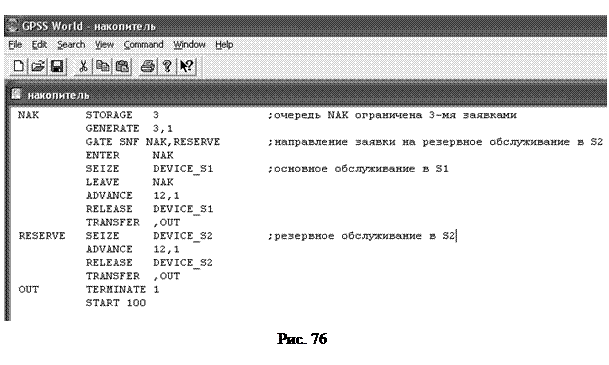Click the ENTER keyword

tap(103, 155)
